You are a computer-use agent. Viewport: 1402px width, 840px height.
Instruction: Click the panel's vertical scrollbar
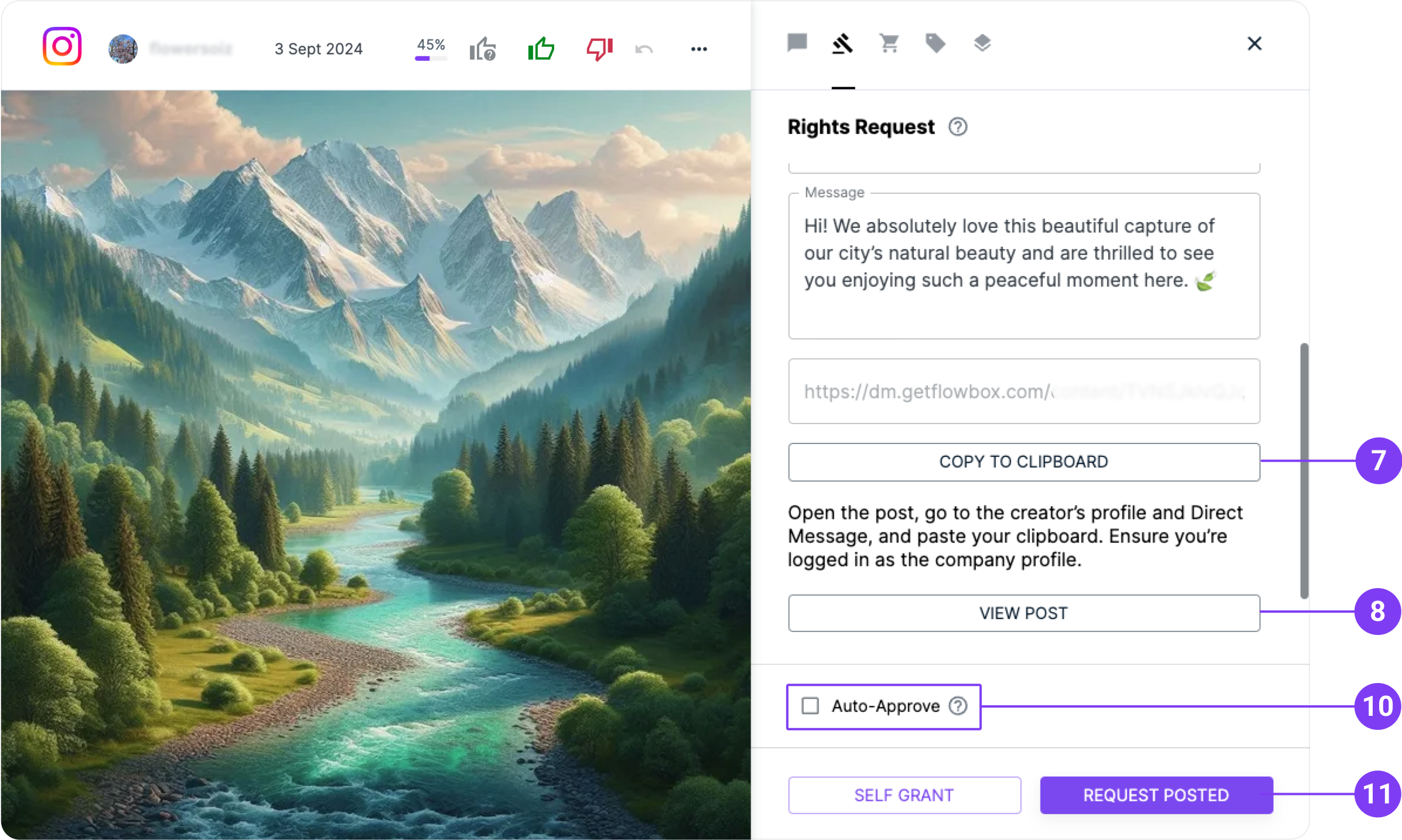(x=1304, y=471)
